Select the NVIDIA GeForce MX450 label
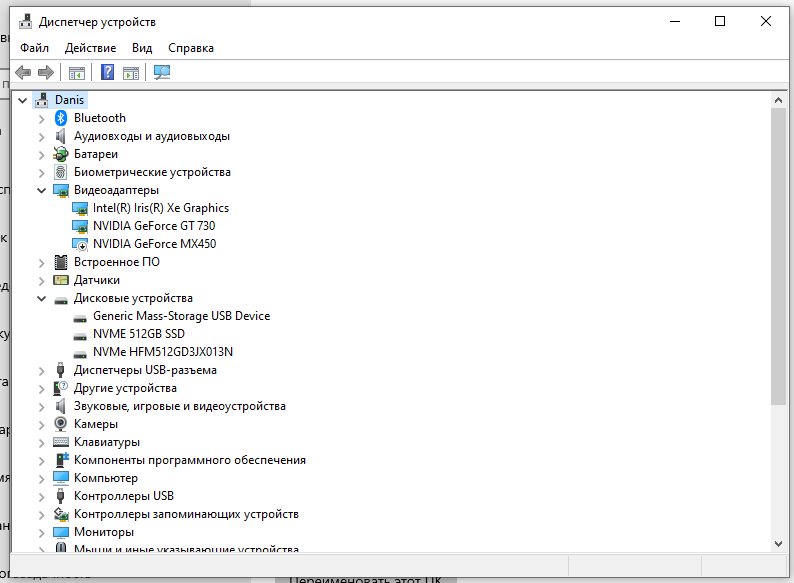This screenshot has height=583, width=794. 154,244
